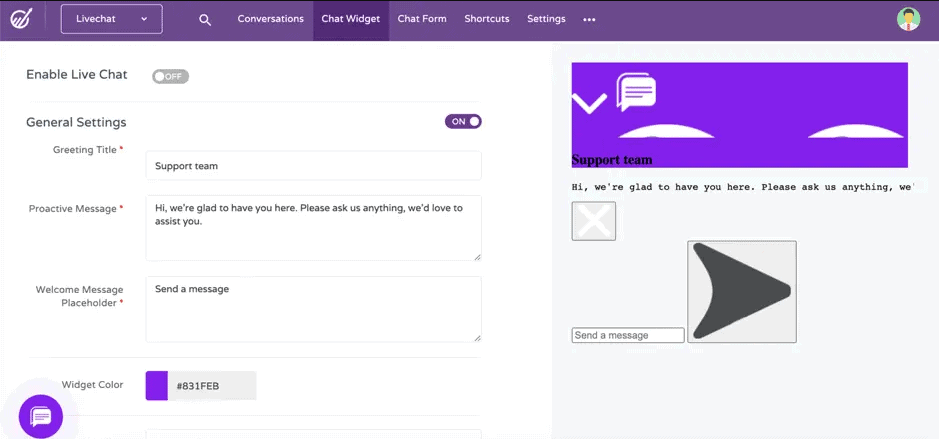Click the chat bubble icon in preview header
Screen dimensions: 939x439
(636, 92)
